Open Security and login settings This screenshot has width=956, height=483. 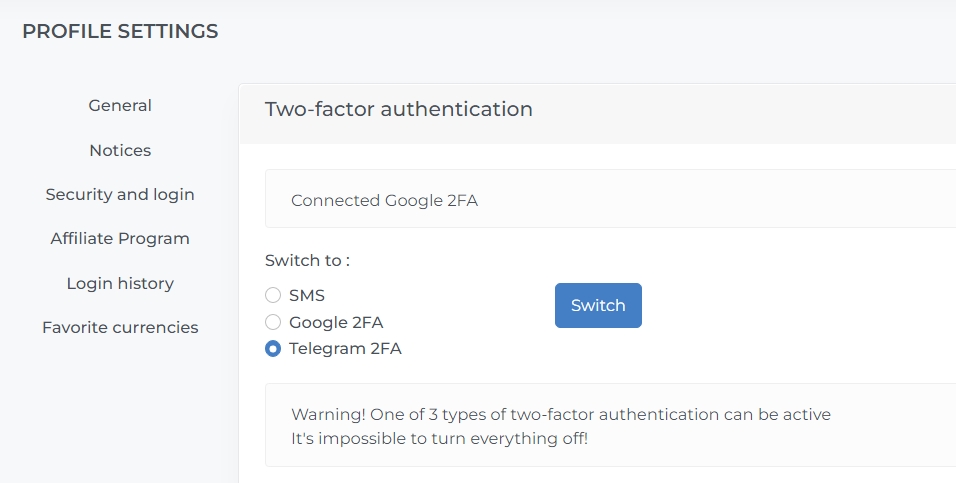click(x=120, y=194)
